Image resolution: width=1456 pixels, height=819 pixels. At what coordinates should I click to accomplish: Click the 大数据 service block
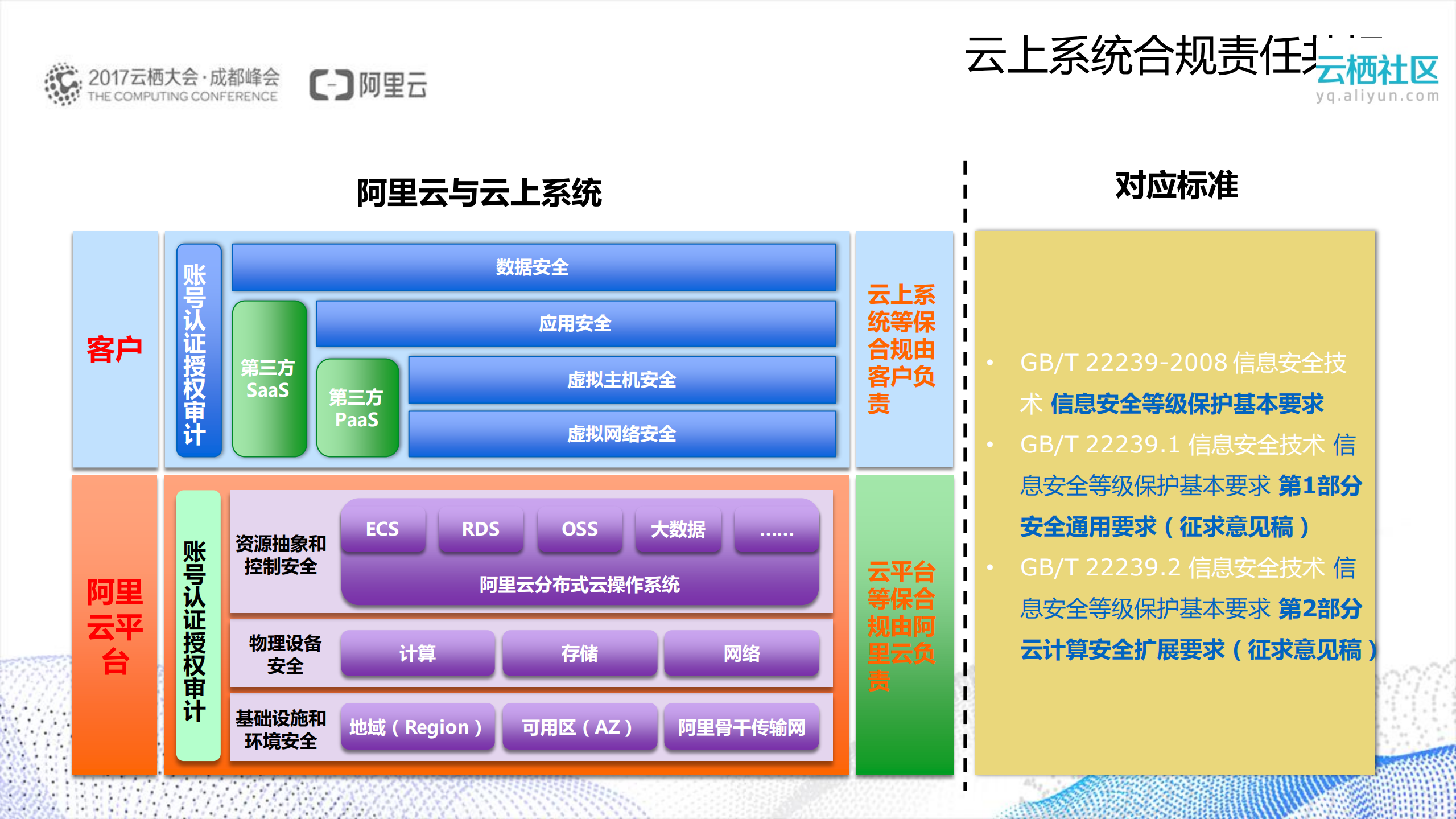click(x=678, y=529)
